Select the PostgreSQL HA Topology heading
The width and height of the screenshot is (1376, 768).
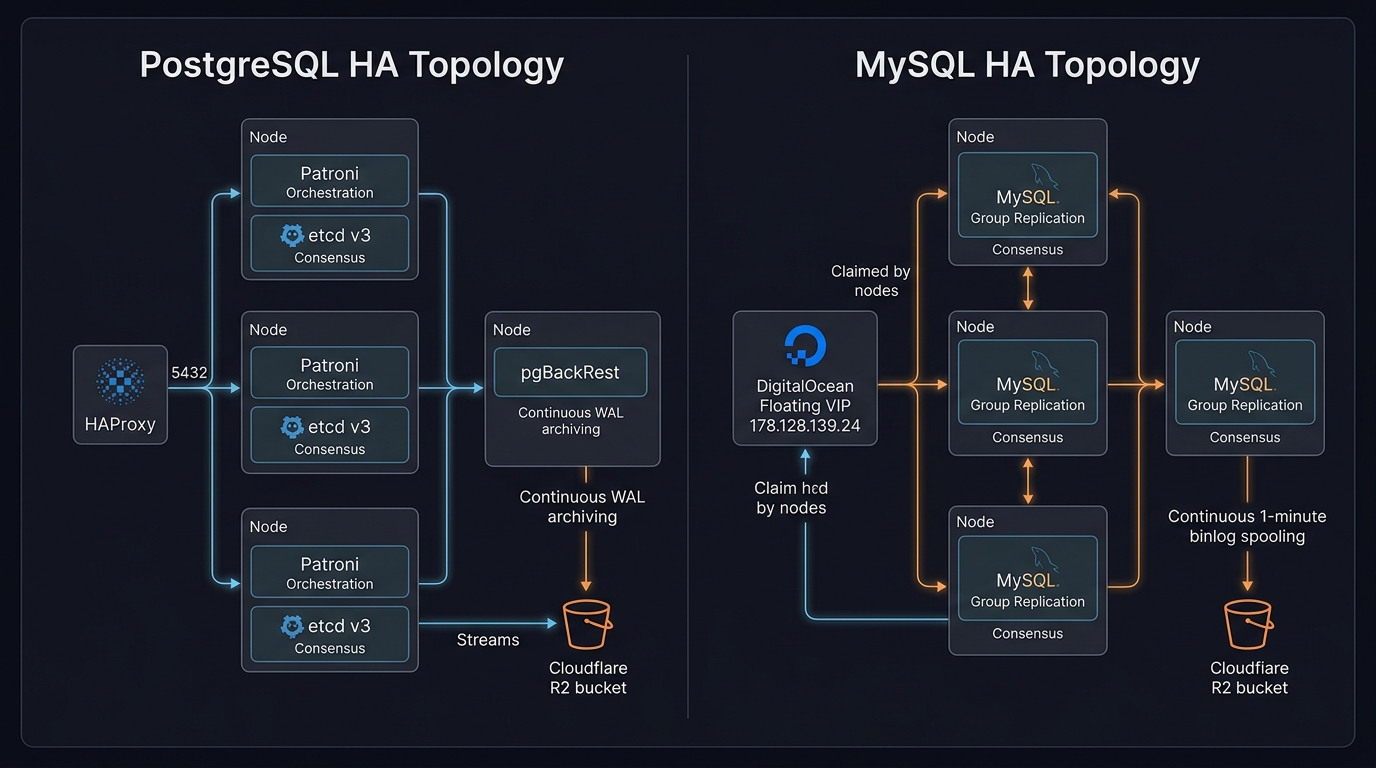point(352,65)
